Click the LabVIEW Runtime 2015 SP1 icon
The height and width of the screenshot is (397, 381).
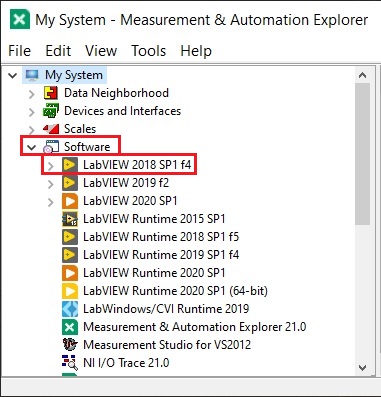click(70, 219)
